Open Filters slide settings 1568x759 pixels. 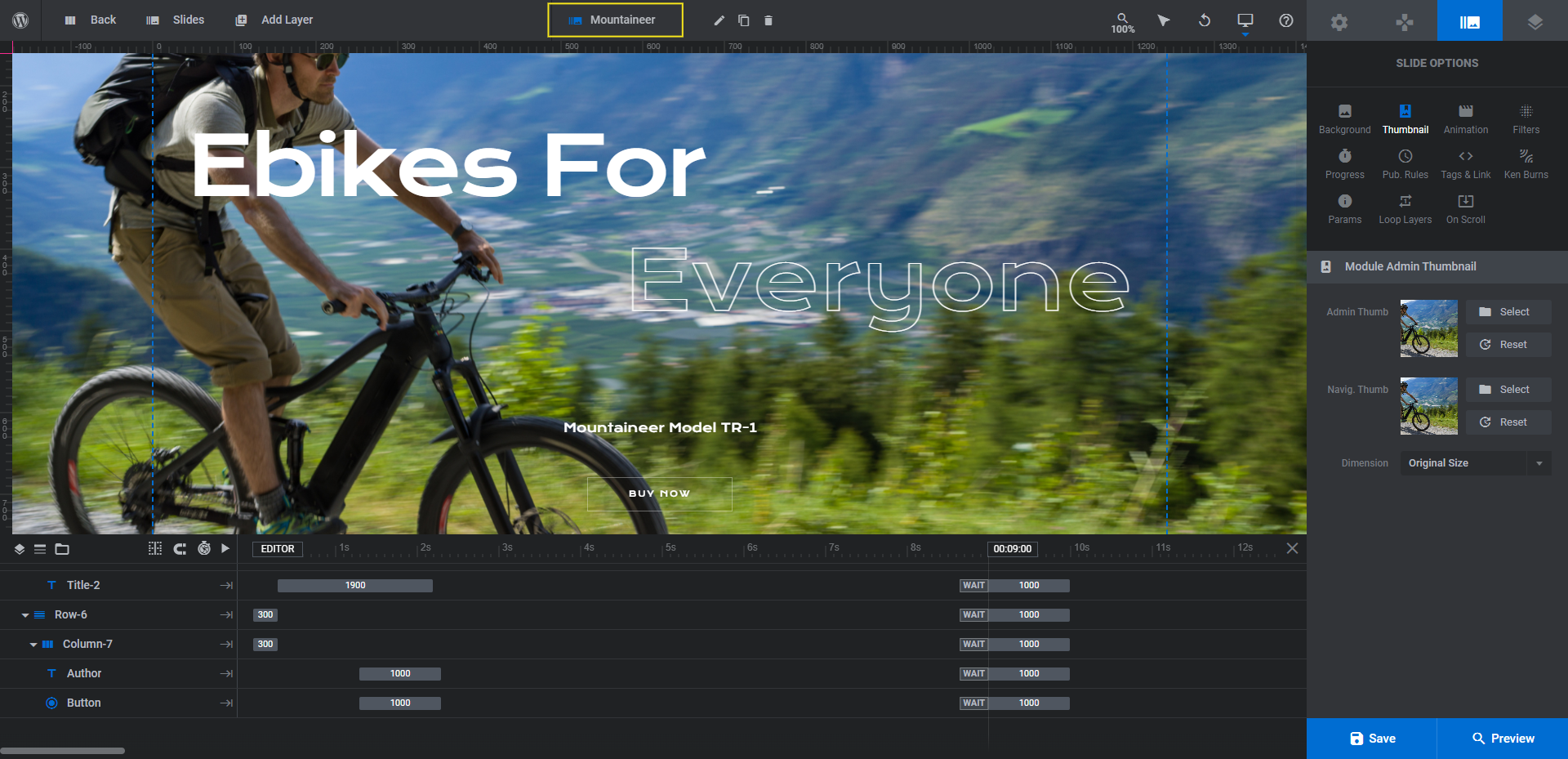[1526, 119]
